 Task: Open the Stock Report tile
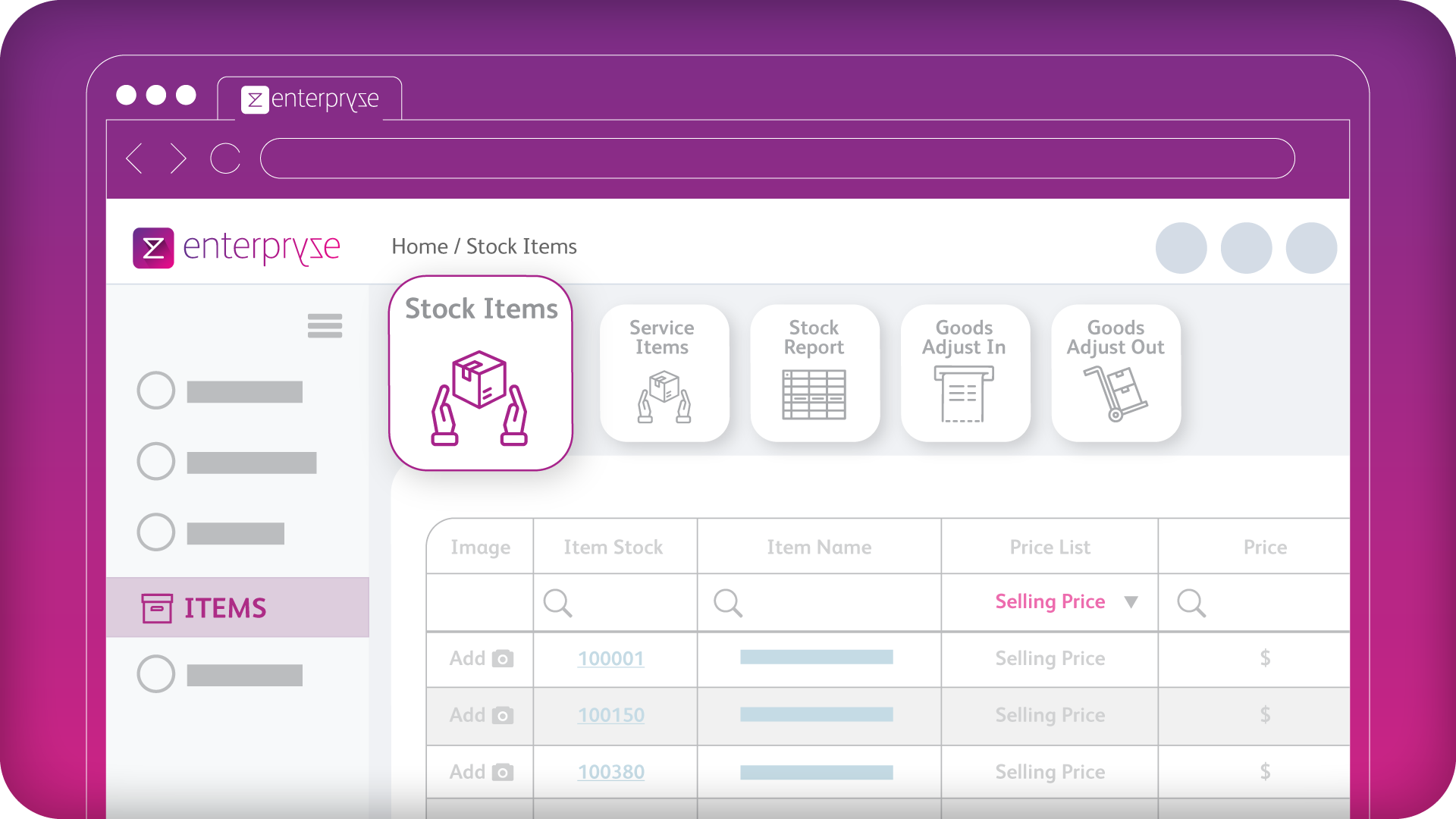coord(814,373)
